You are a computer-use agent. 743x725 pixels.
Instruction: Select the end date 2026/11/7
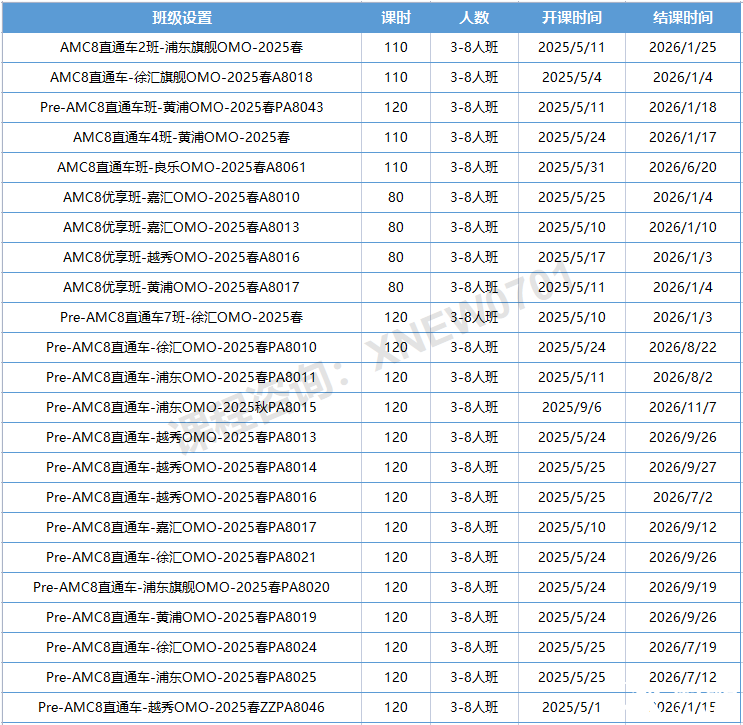(x=682, y=407)
